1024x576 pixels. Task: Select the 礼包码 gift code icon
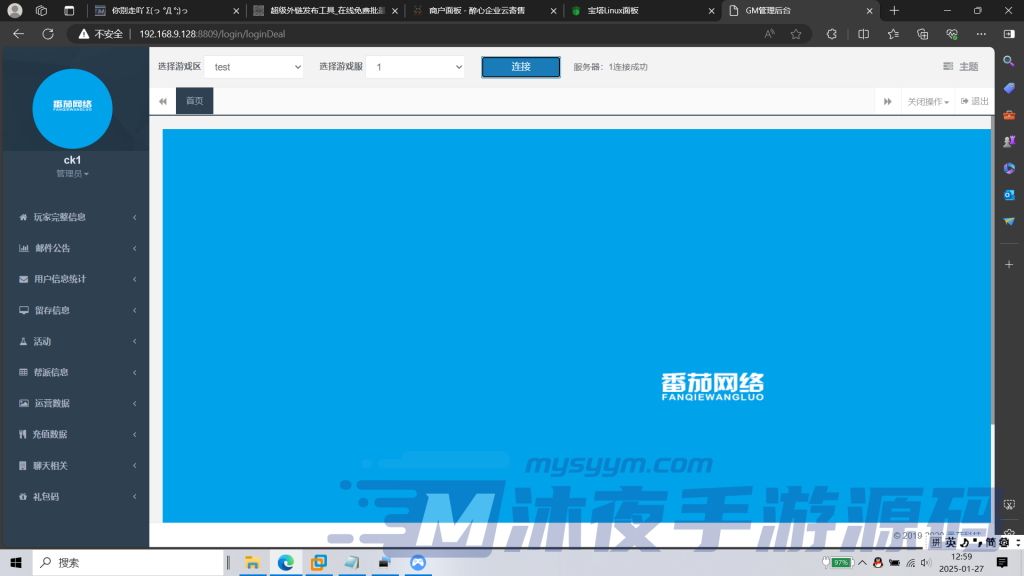[x=23, y=496]
